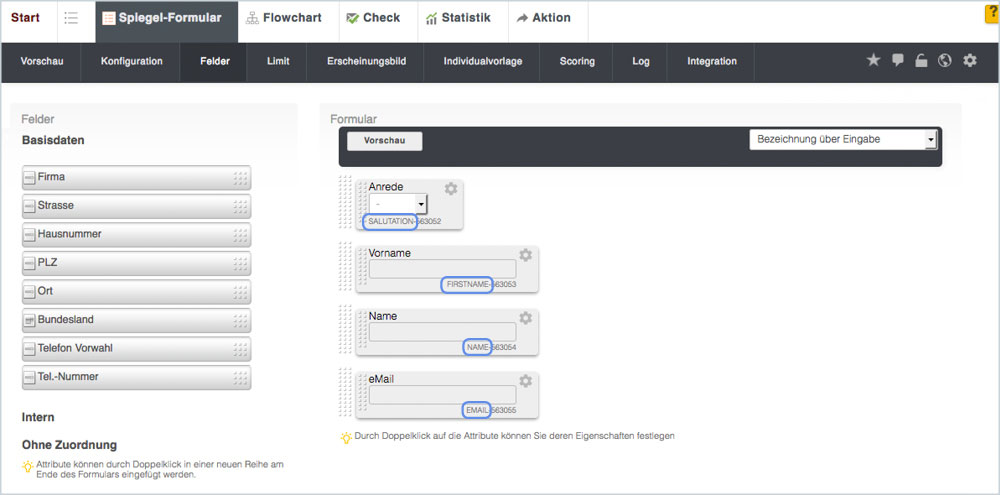
Task: Go to the Scoring menu item
Action: [577, 61]
